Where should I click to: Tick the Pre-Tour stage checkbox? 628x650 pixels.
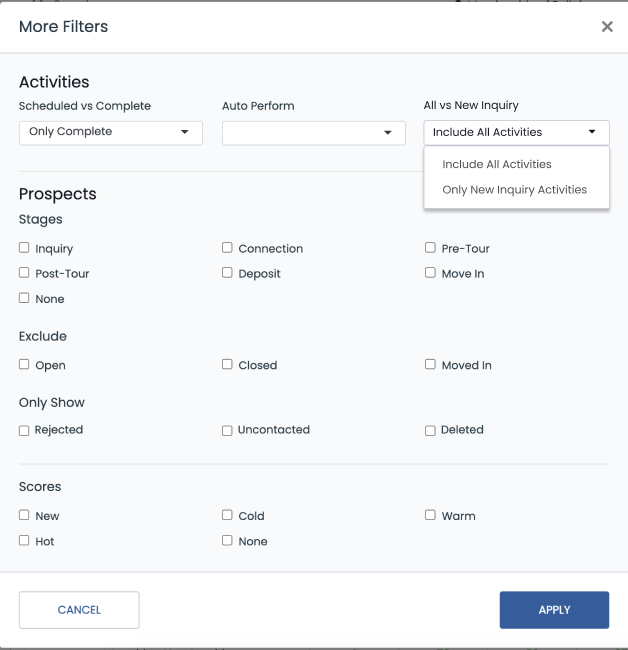(430, 248)
